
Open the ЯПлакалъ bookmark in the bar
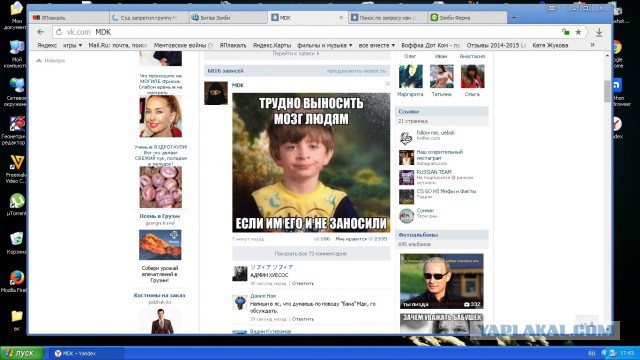tap(233, 45)
